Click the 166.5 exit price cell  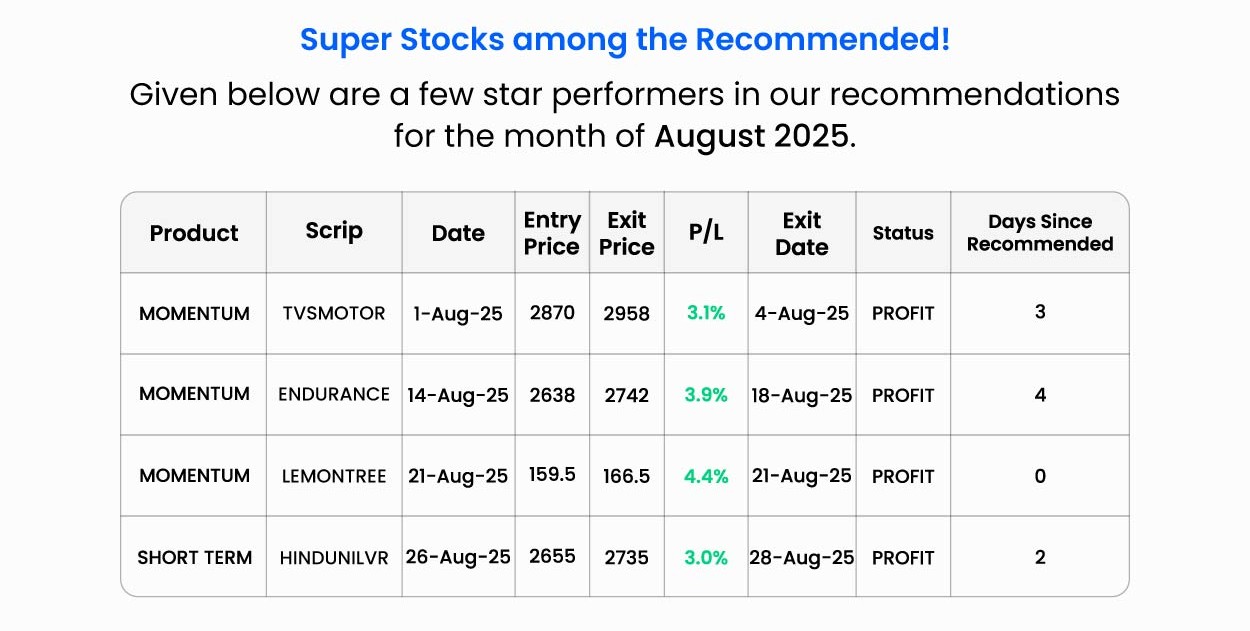coord(627,476)
